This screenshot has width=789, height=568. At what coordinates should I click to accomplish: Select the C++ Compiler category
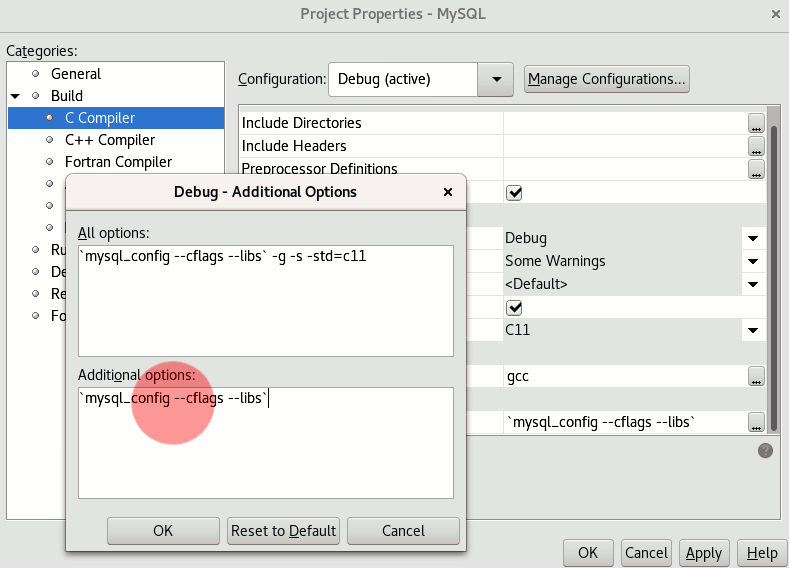tap(110, 140)
